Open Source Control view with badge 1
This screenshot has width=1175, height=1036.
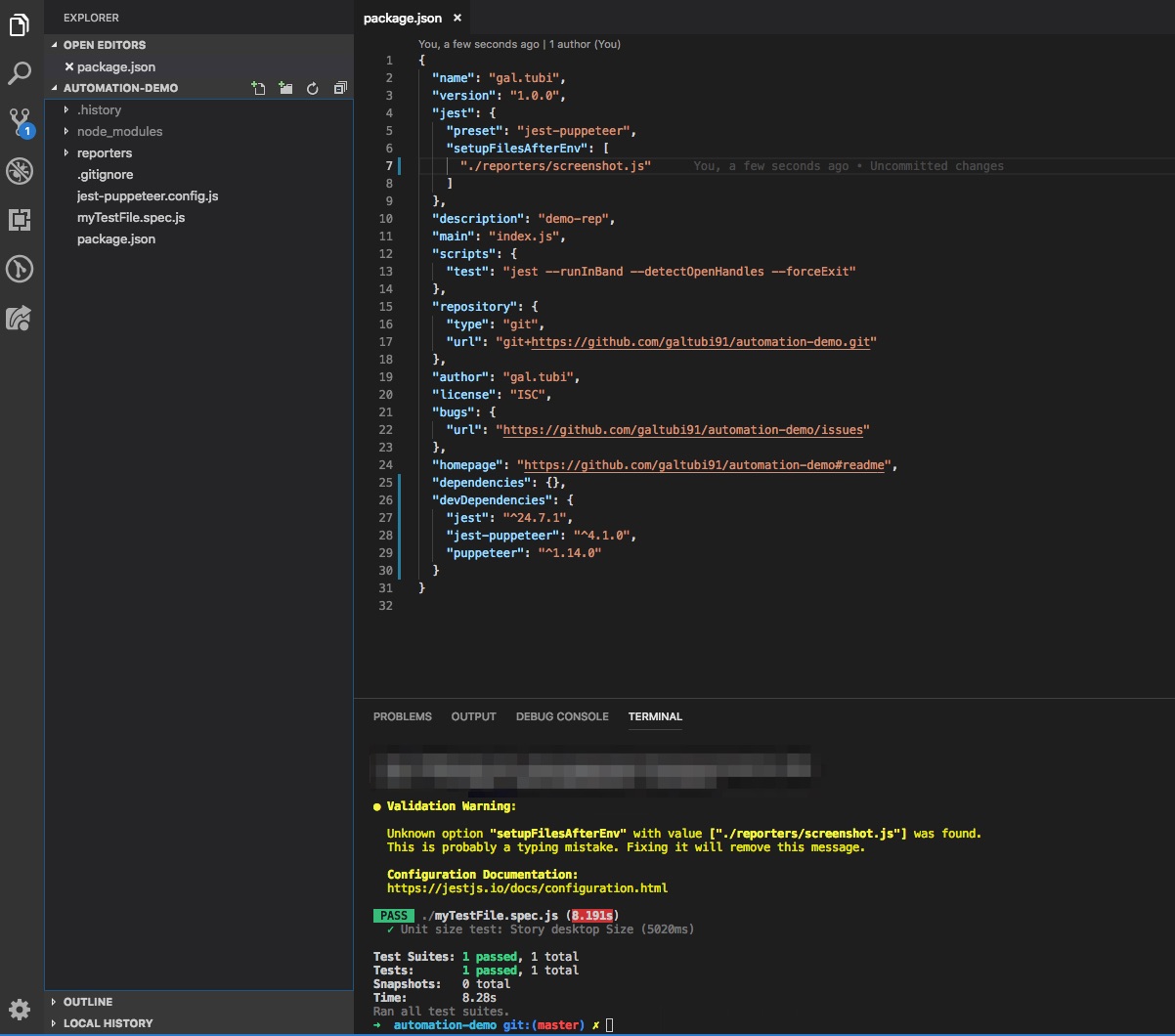20,122
